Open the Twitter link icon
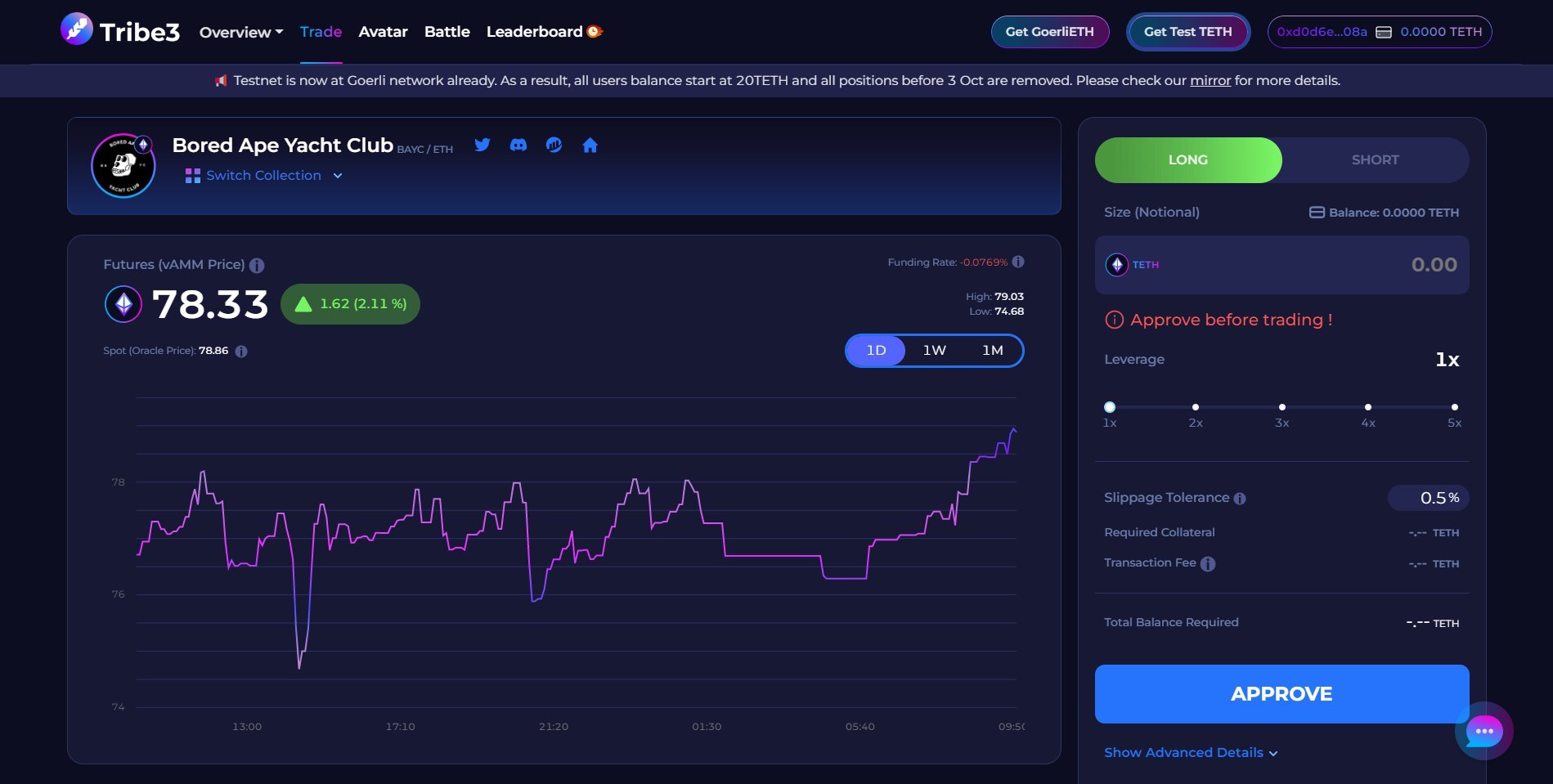This screenshot has height=784, width=1553. pos(483,145)
